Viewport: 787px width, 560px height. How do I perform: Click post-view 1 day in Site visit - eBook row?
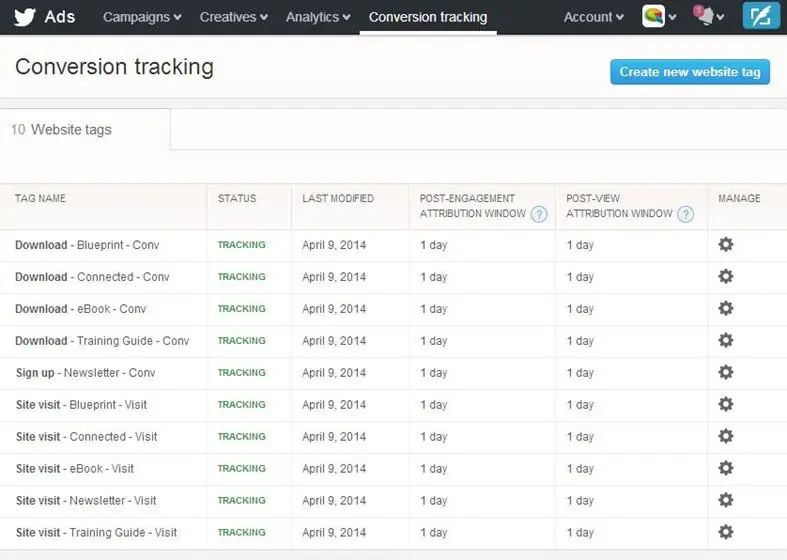click(580, 469)
